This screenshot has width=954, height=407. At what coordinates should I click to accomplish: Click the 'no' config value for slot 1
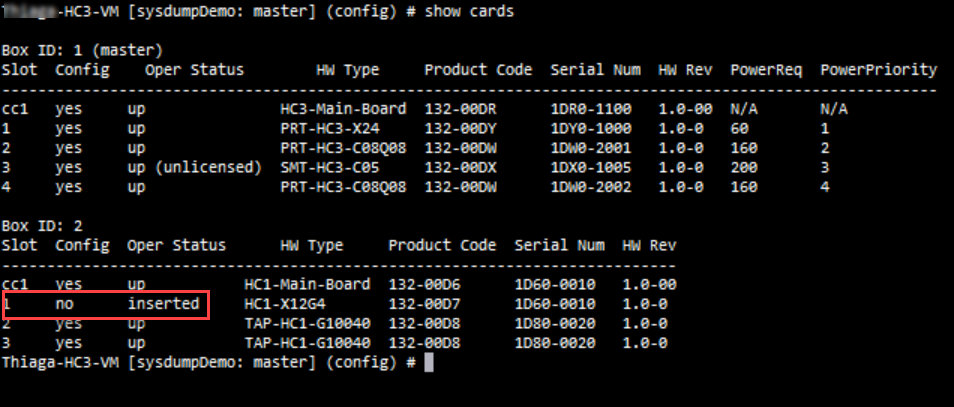click(x=64, y=304)
